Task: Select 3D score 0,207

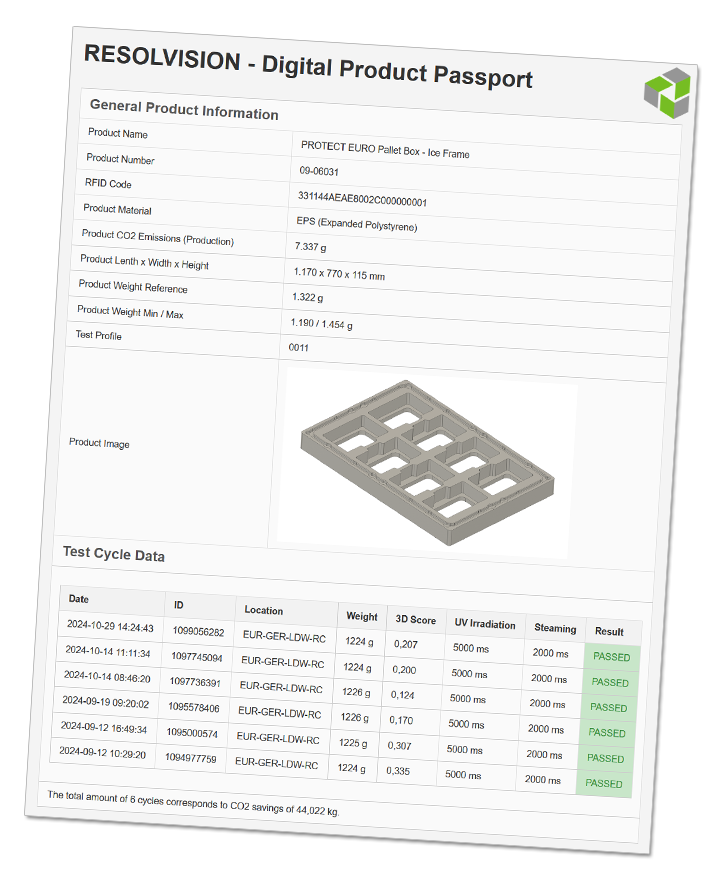Action: tap(405, 644)
